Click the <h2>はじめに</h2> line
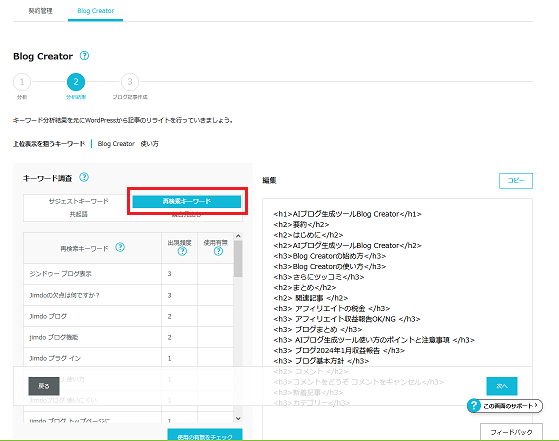The height and width of the screenshot is (441, 559). point(308,235)
